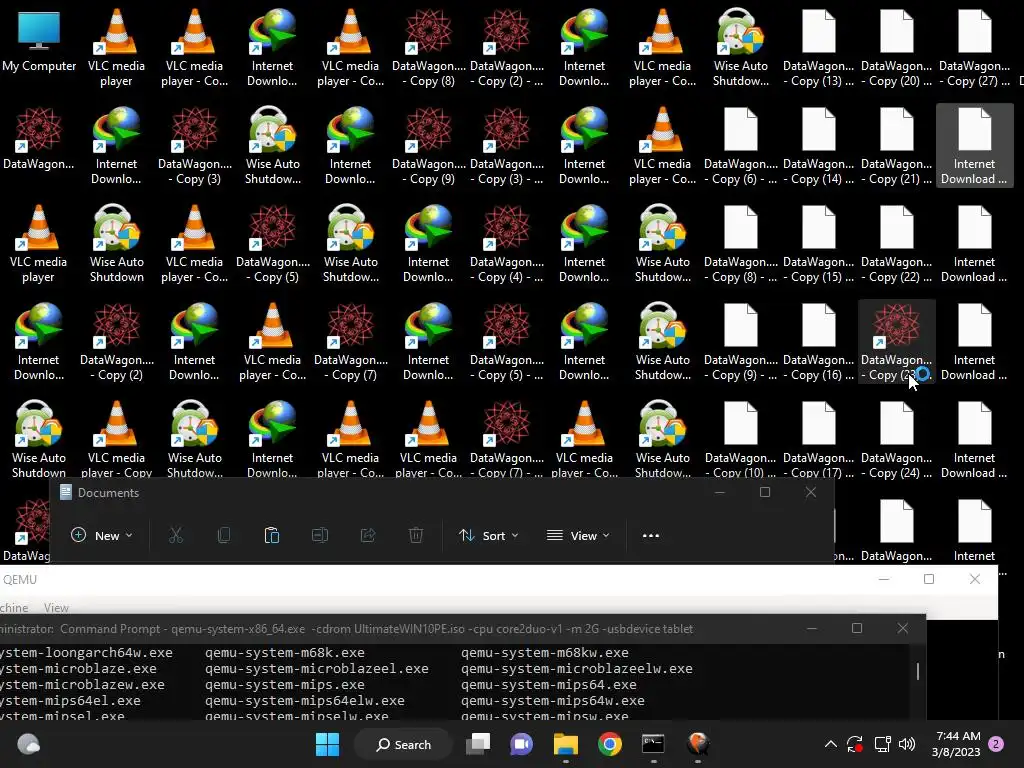Launch Google Chrome from the taskbar
This screenshot has height=768, width=1024.
click(610, 744)
